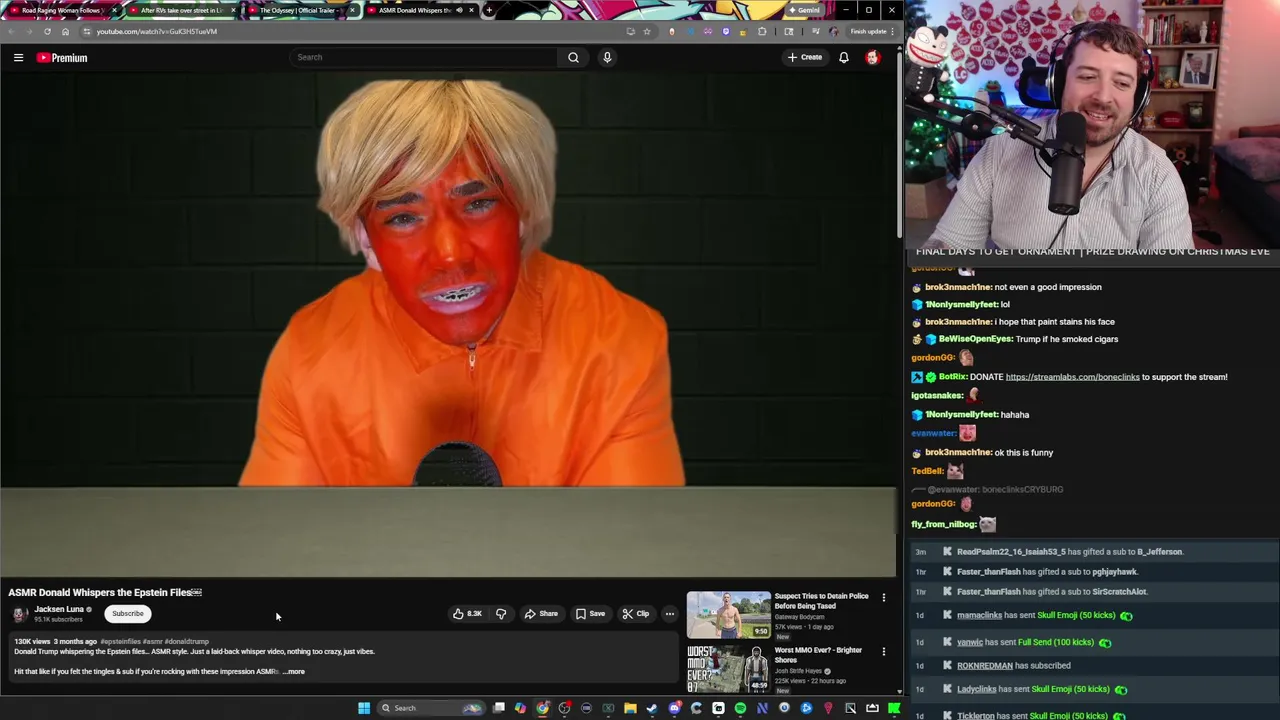Open options menu for Worst MMO Ever video

[883, 652]
